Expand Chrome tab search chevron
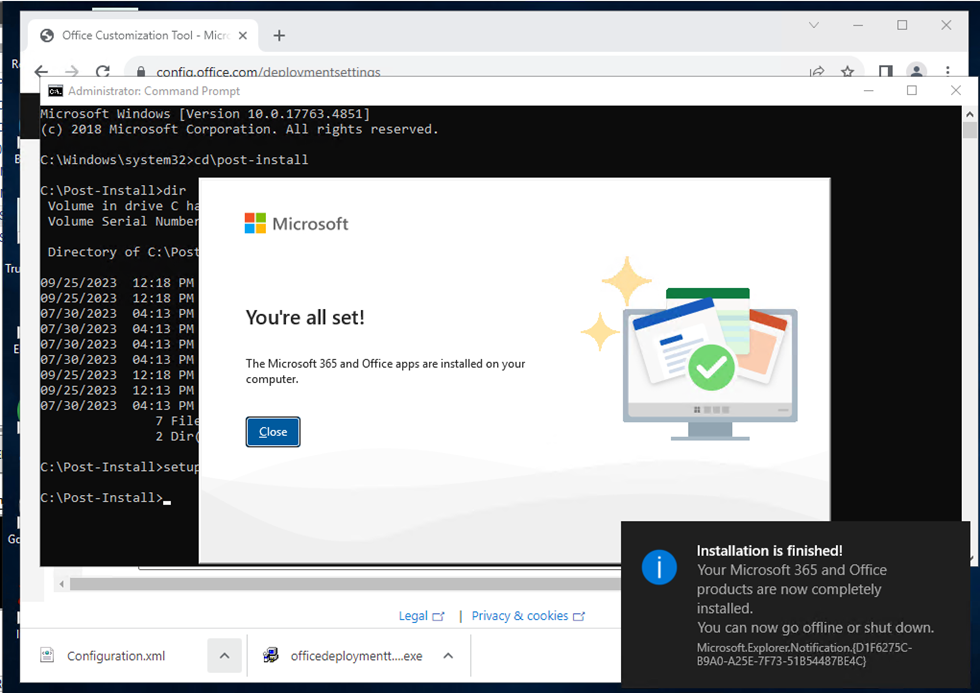 tap(814, 25)
